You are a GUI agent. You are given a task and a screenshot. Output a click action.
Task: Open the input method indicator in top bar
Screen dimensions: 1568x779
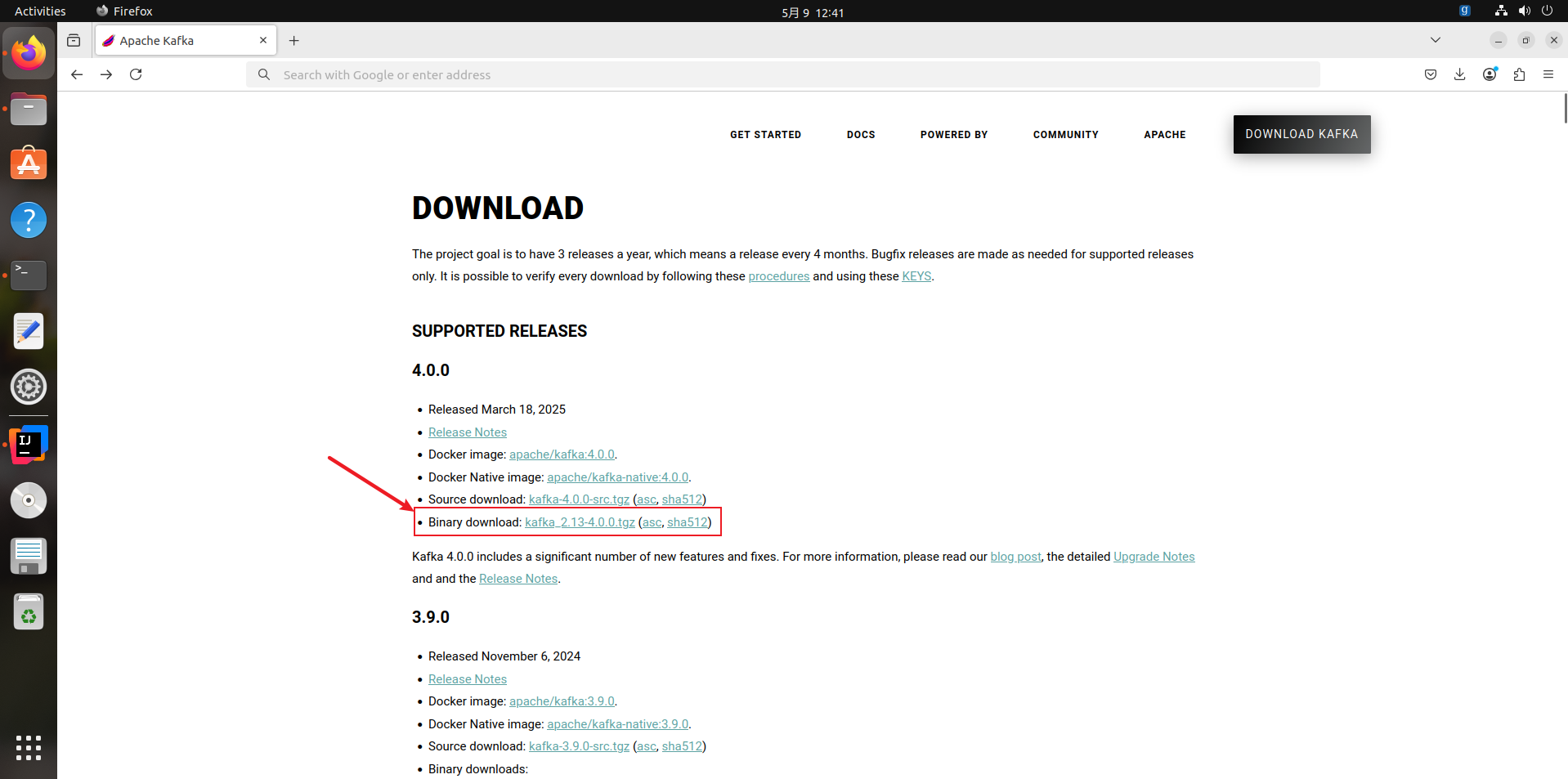coord(1465,11)
